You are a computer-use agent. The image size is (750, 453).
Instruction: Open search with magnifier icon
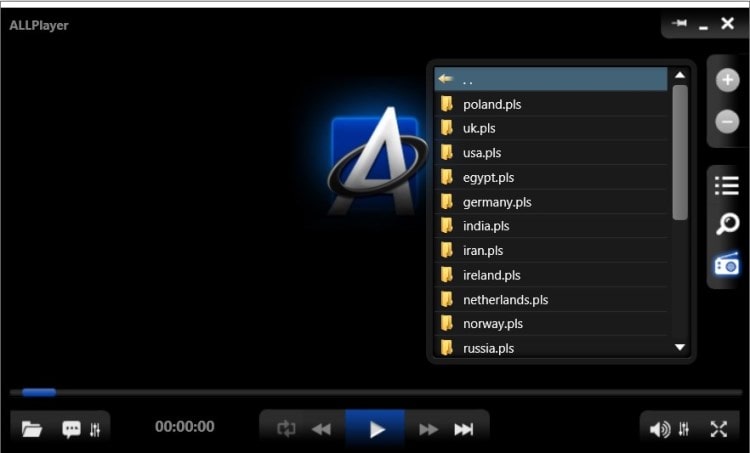click(727, 224)
